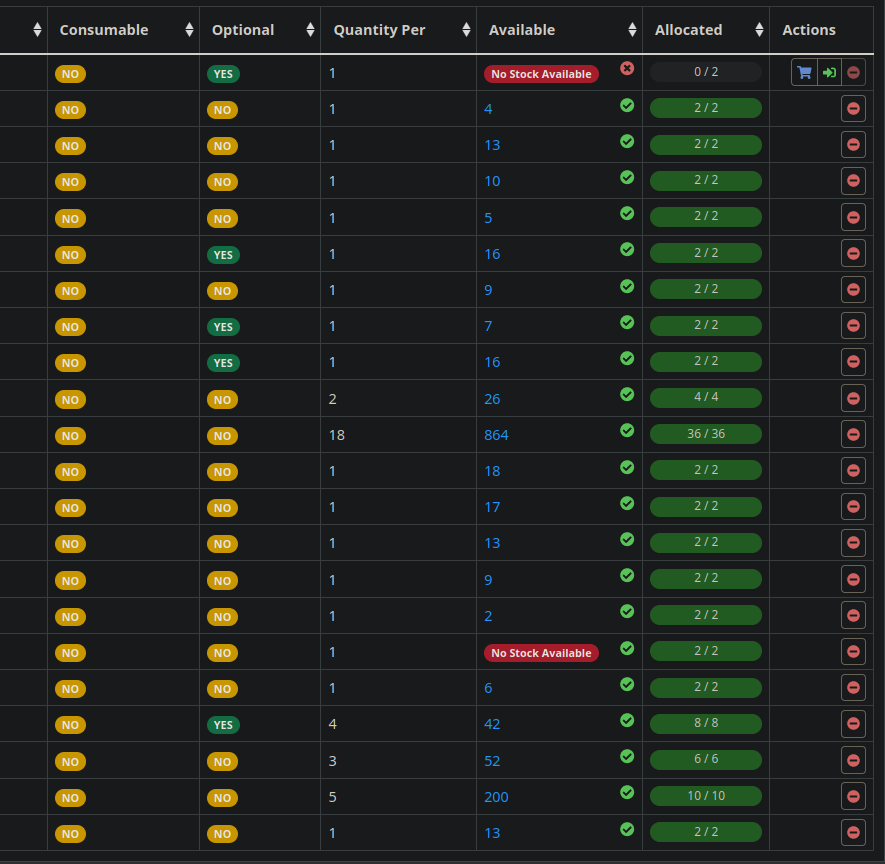Click the 36 / 36 allocated progress bar
This screenshot has width=885, height=864.
tap(706, 434)
